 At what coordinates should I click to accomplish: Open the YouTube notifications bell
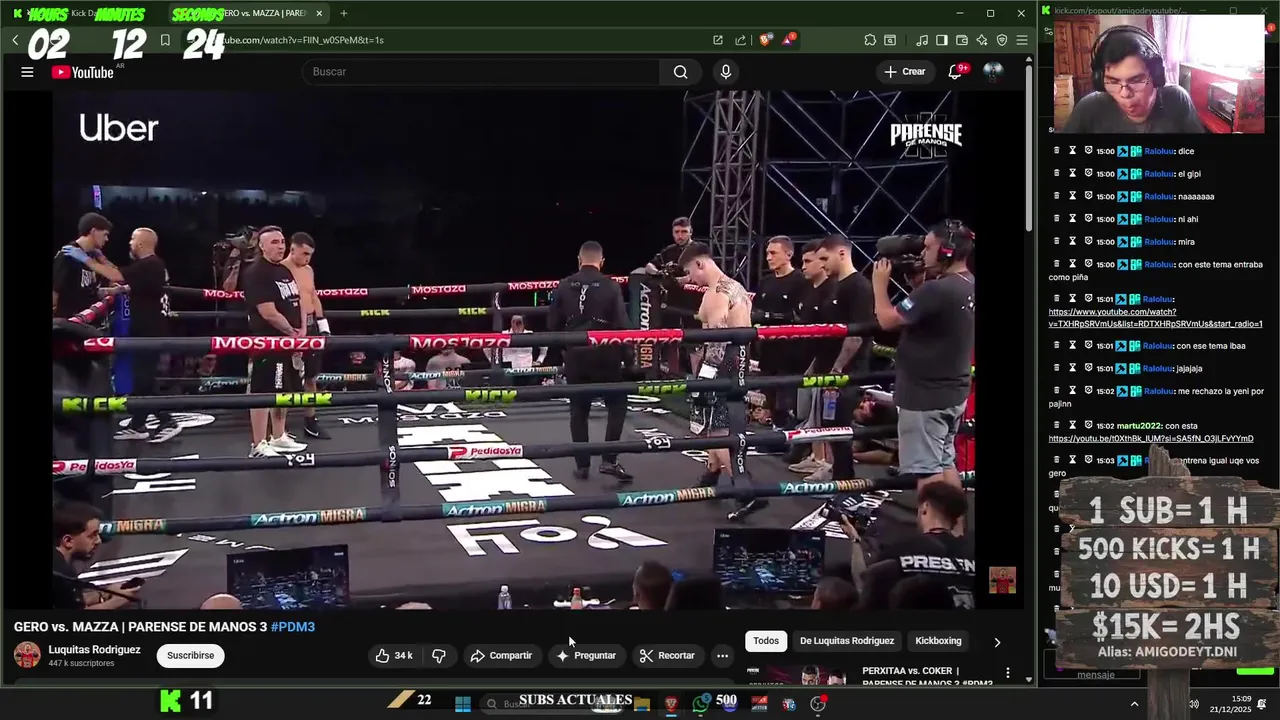[x=956, y=72]
